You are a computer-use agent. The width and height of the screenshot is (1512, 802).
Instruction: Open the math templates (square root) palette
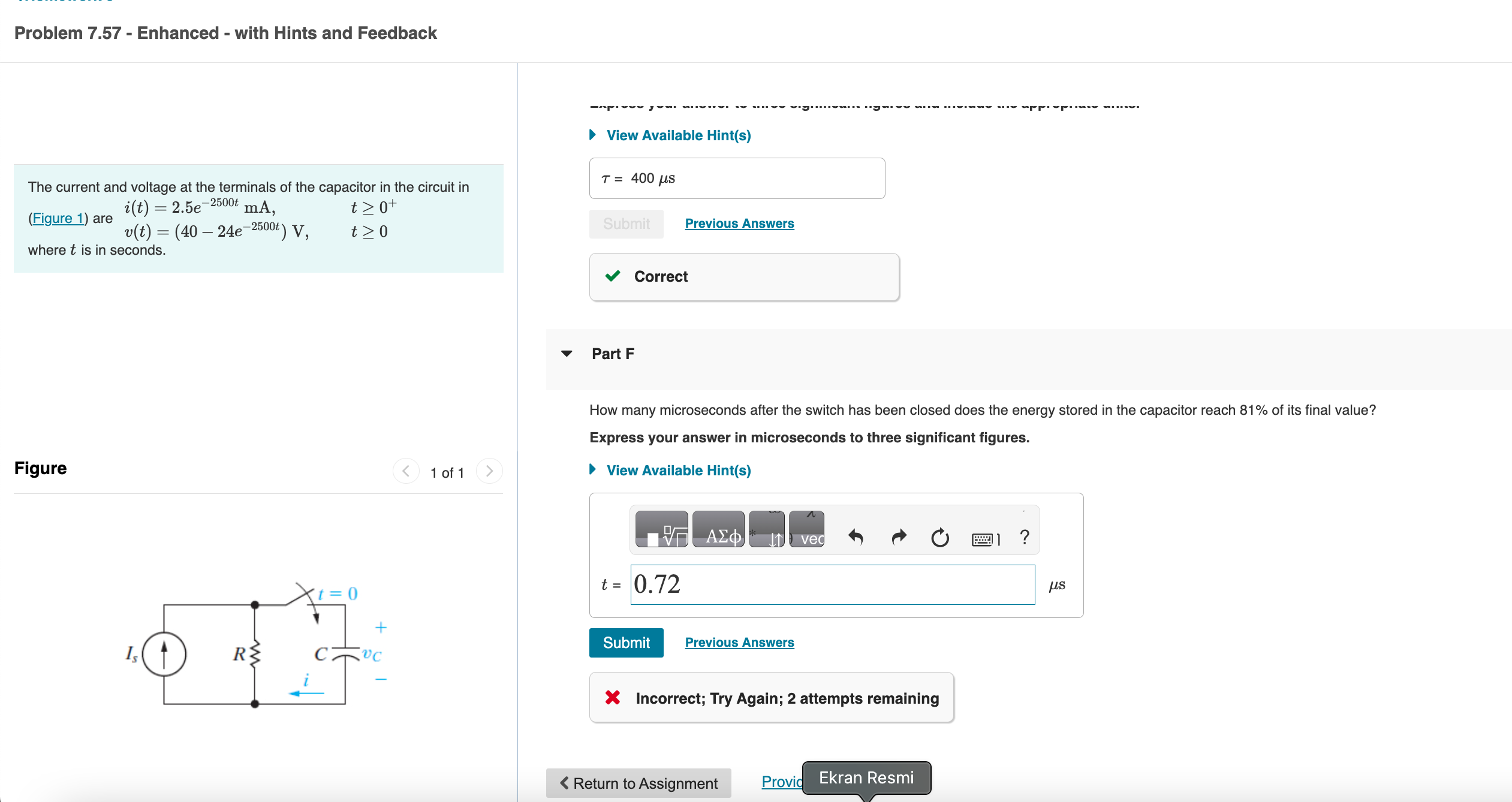tap(661, 530)
